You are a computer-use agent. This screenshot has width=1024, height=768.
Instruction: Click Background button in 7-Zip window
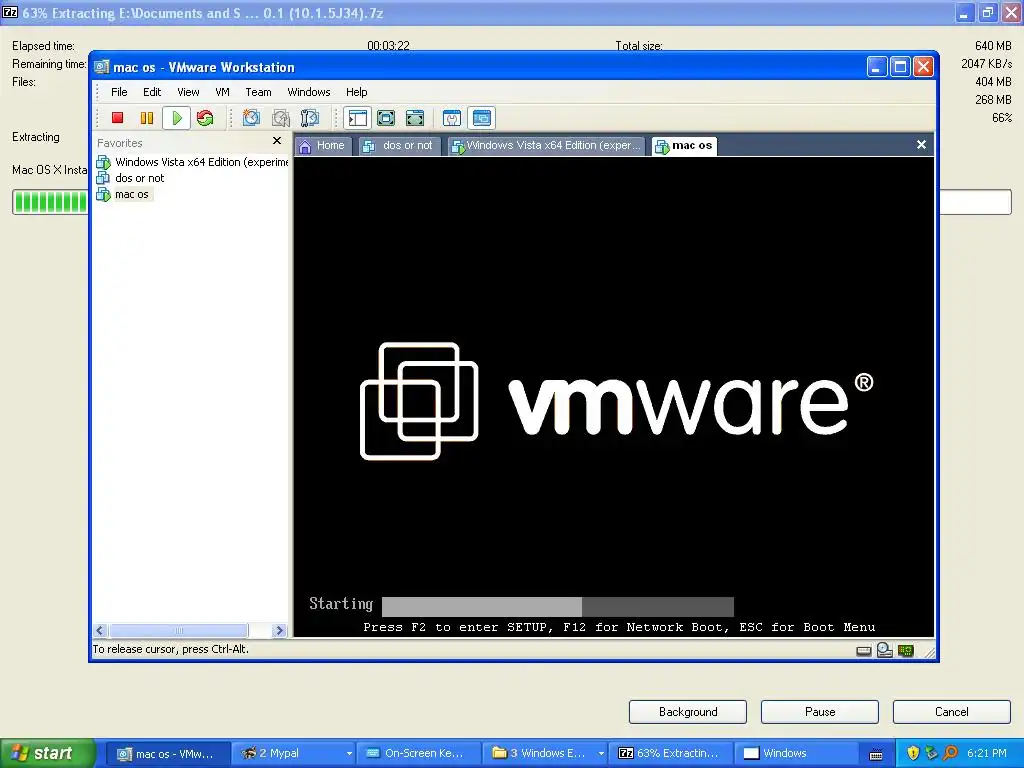click(688, 712)
